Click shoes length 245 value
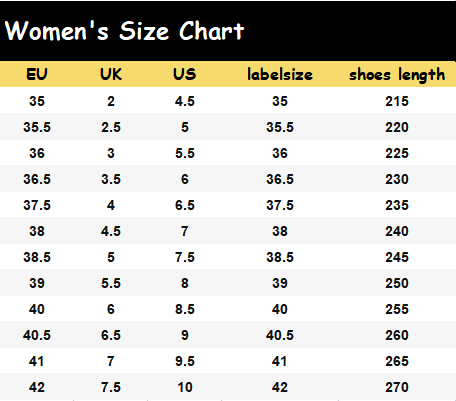This screenshot has width=456, height=401. pyautogui.click(x=397, y=257)
